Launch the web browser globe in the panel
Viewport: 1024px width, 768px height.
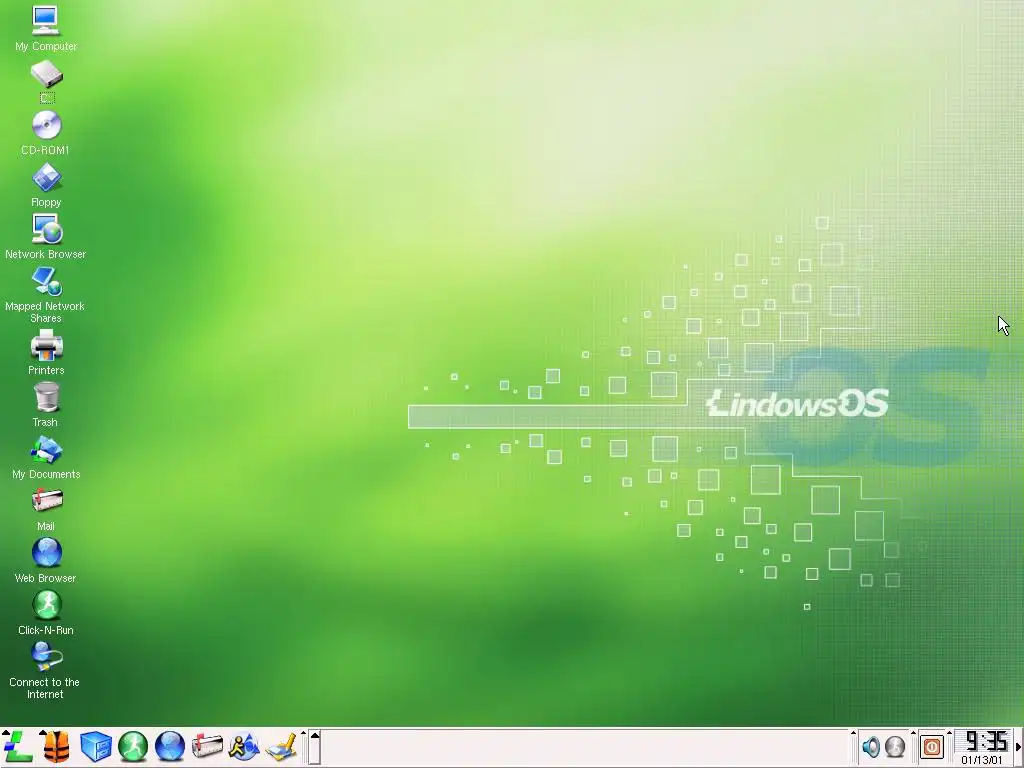click(170, 746)
